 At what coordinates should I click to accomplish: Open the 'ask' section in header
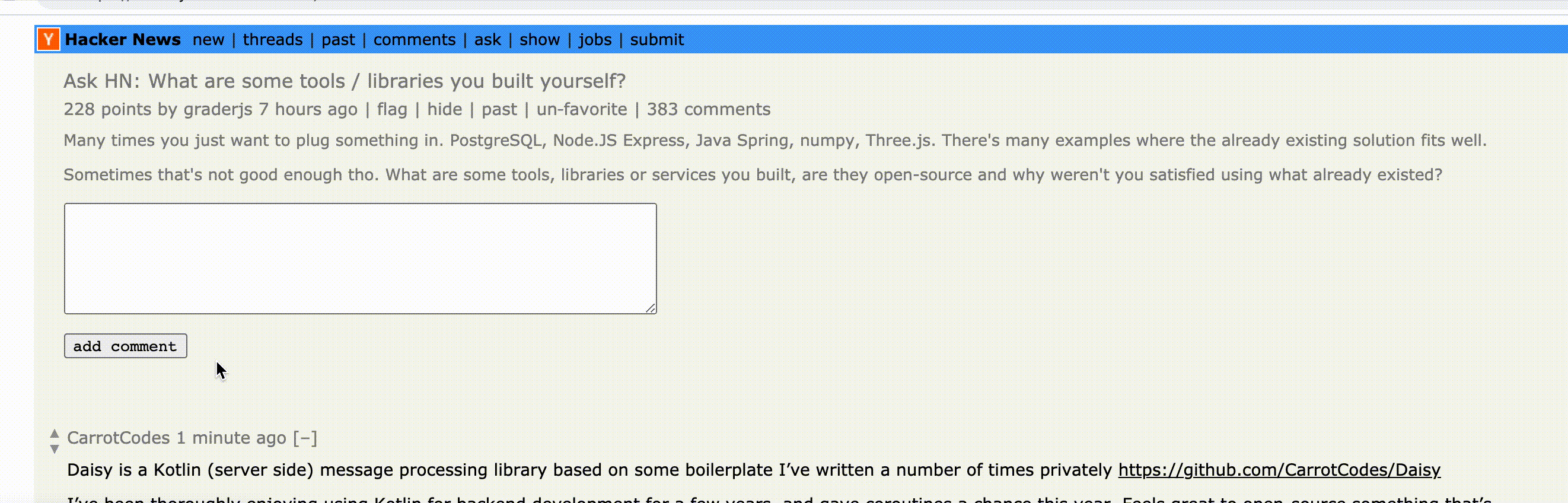[x=487, y=40]
